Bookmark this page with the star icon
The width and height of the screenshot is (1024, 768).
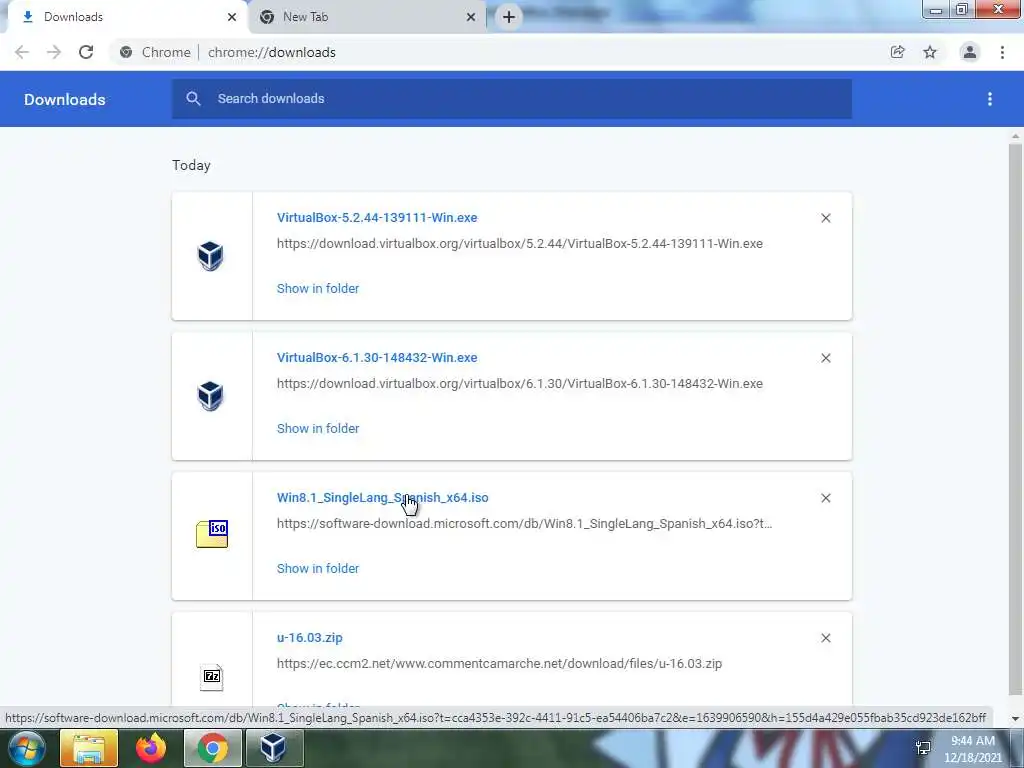click(930, 52)
